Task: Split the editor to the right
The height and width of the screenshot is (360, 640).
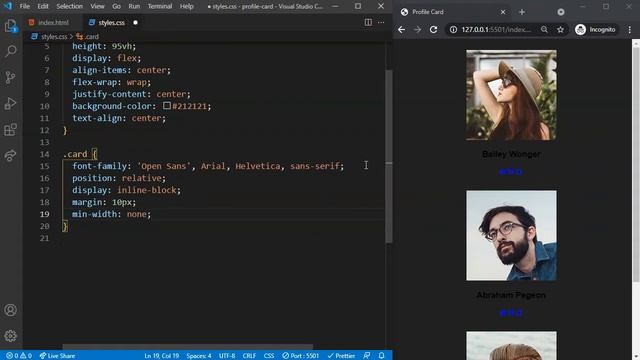Action: pos(368,22)
